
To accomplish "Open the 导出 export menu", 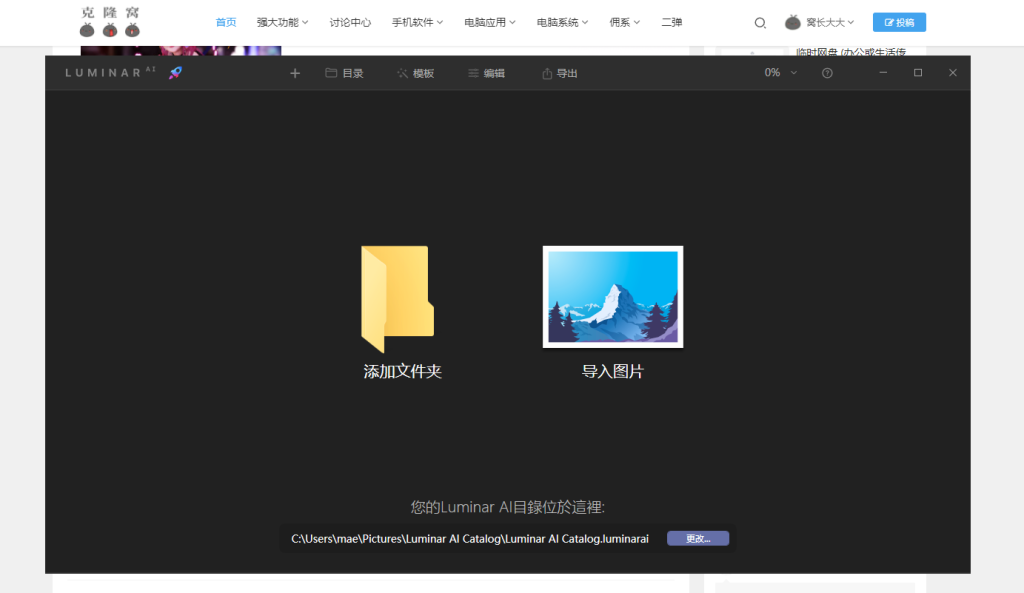I will 560,73.
